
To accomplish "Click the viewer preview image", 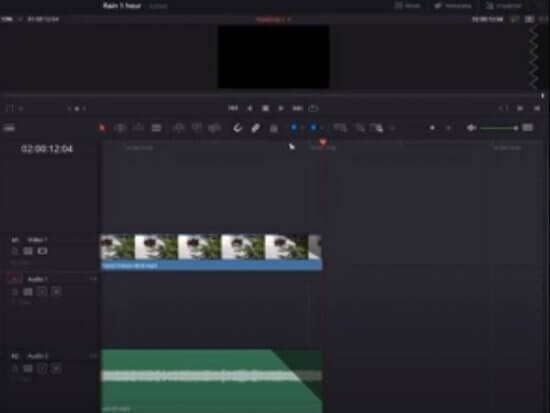I will click(274, 56).
